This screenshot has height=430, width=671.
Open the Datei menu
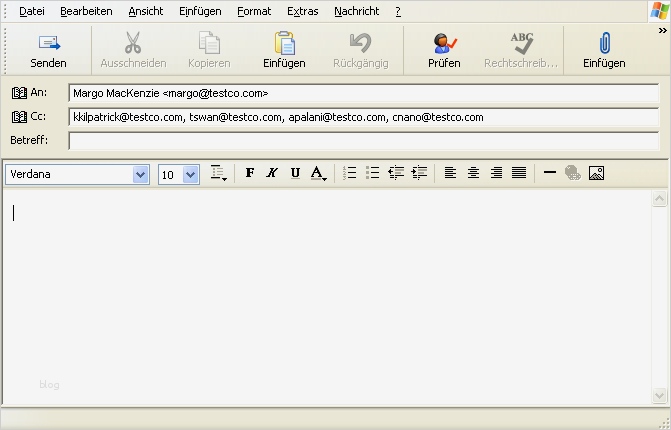pyautogui.click(x=32, y=11)
